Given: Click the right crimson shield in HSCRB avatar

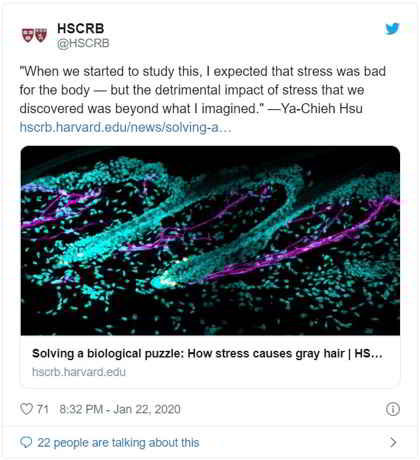Looking at the screenshot, I should point(41,35).
